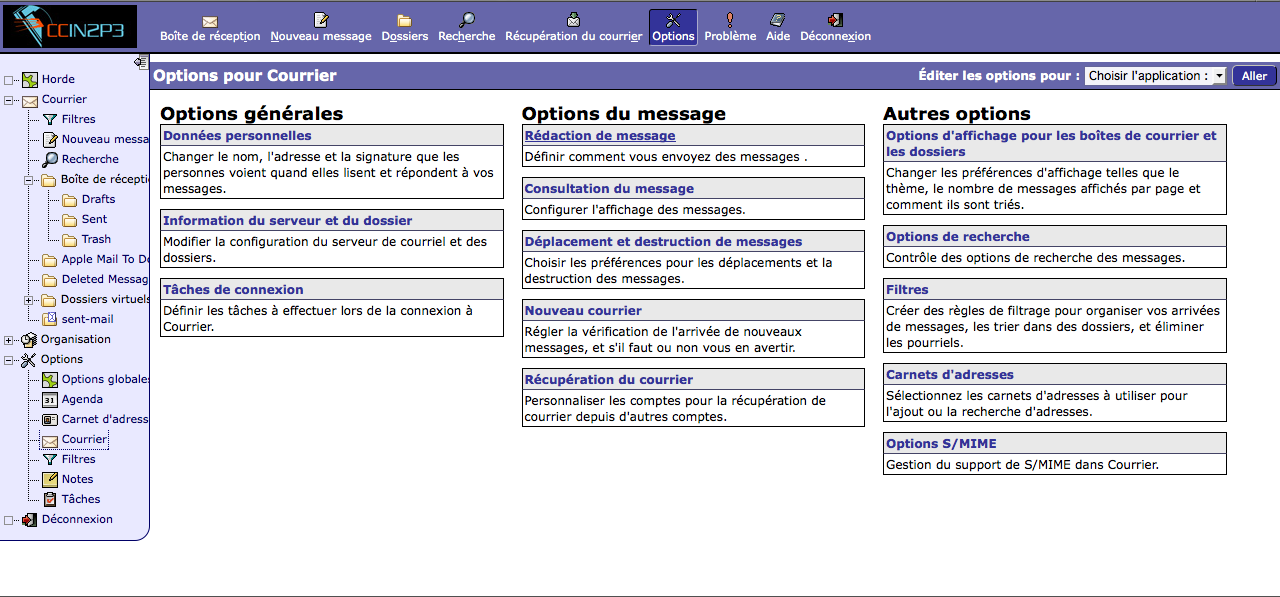Screen dimensions: 1280x597
Task: Open the Tâches de connexion link
Action: pos(233,290)
